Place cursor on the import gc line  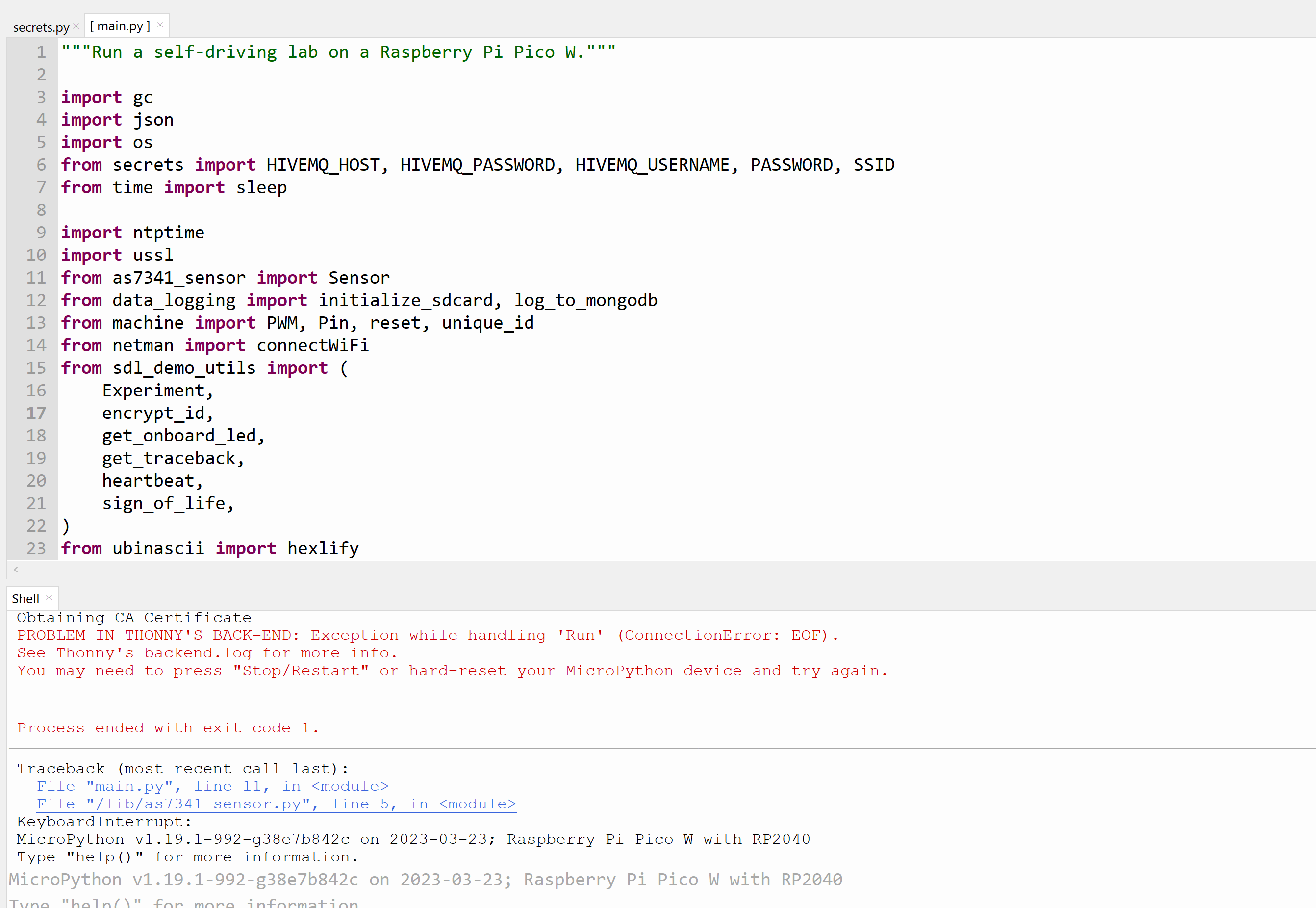click(x=107, y=97)
